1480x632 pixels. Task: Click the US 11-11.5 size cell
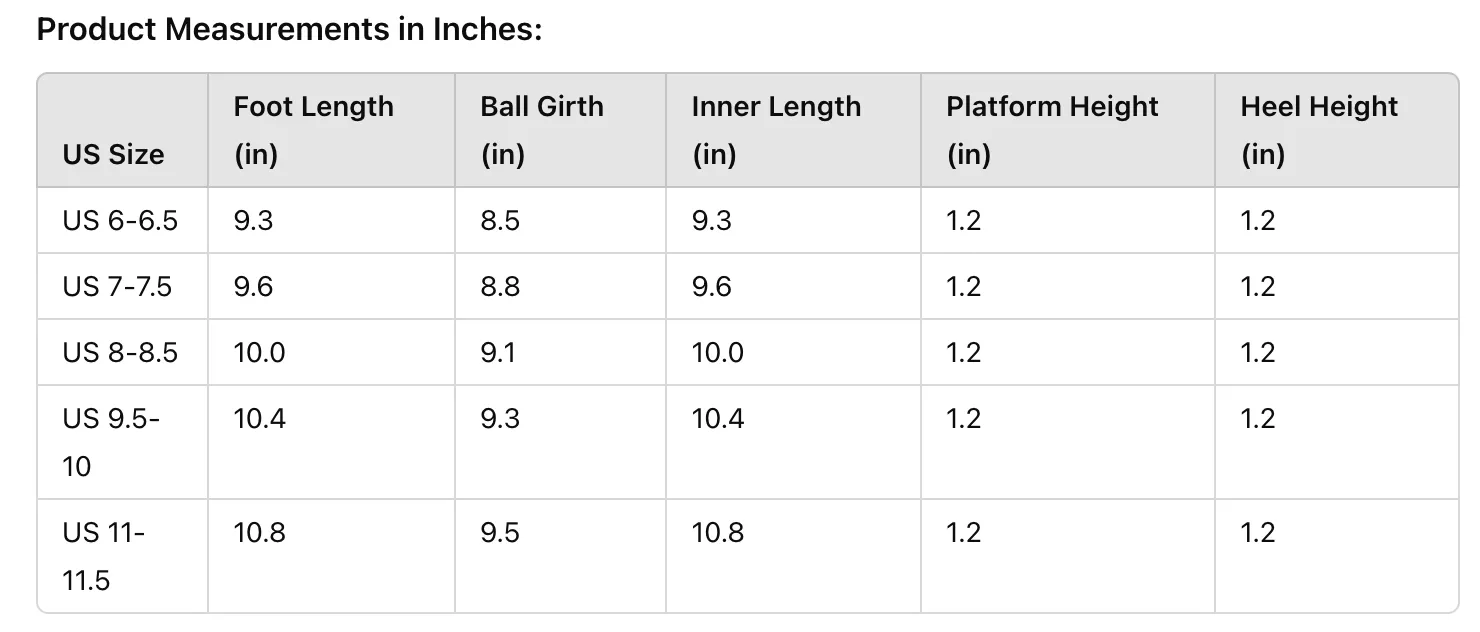click(104, 556)
